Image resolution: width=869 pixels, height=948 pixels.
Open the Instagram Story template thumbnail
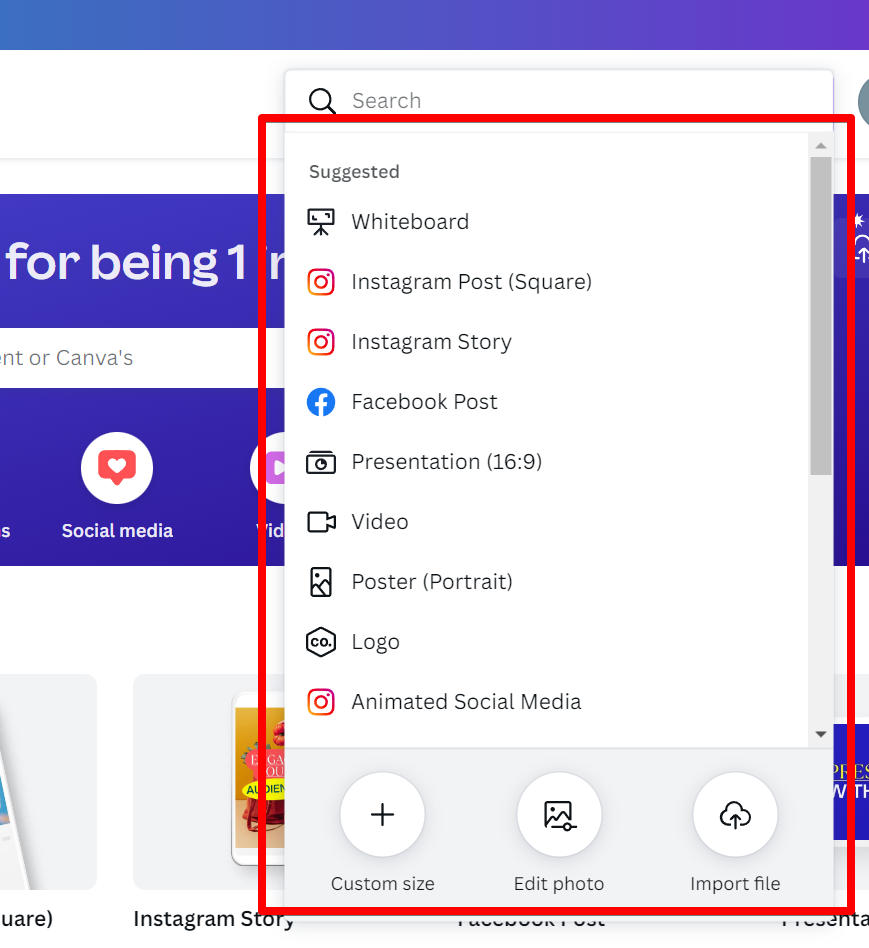(209, 782)
